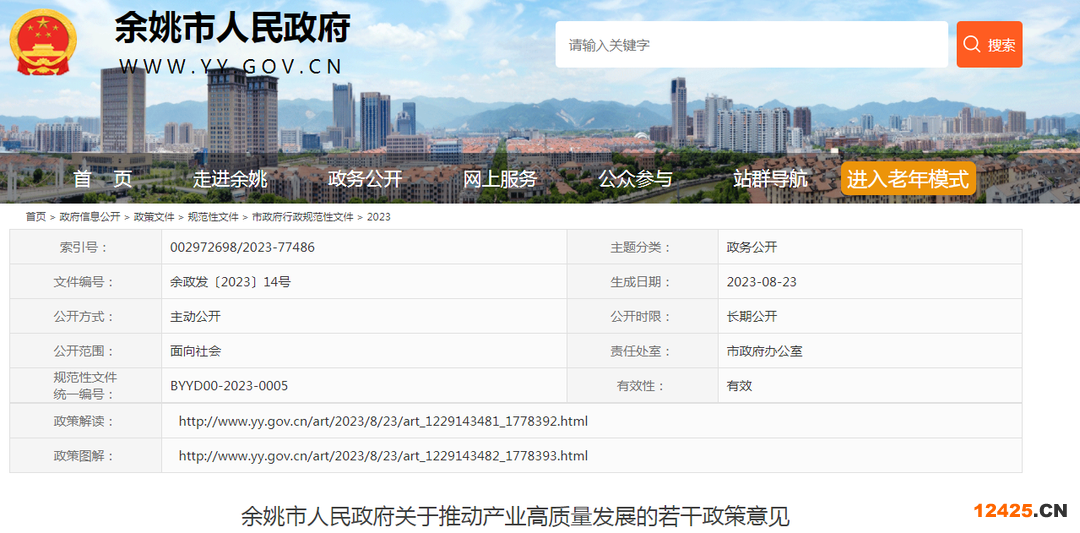The image size is (1080, 533).
Task: Open the 网上服务 navigation menu
Action: [500, 179]
